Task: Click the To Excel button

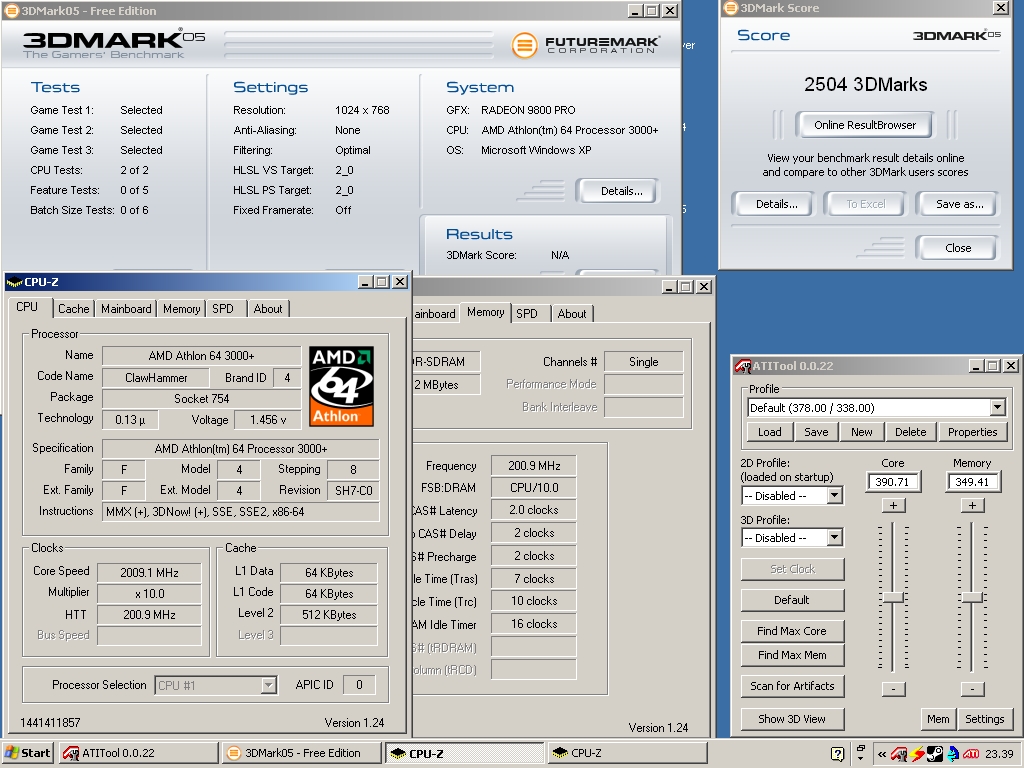Action: 865,204
